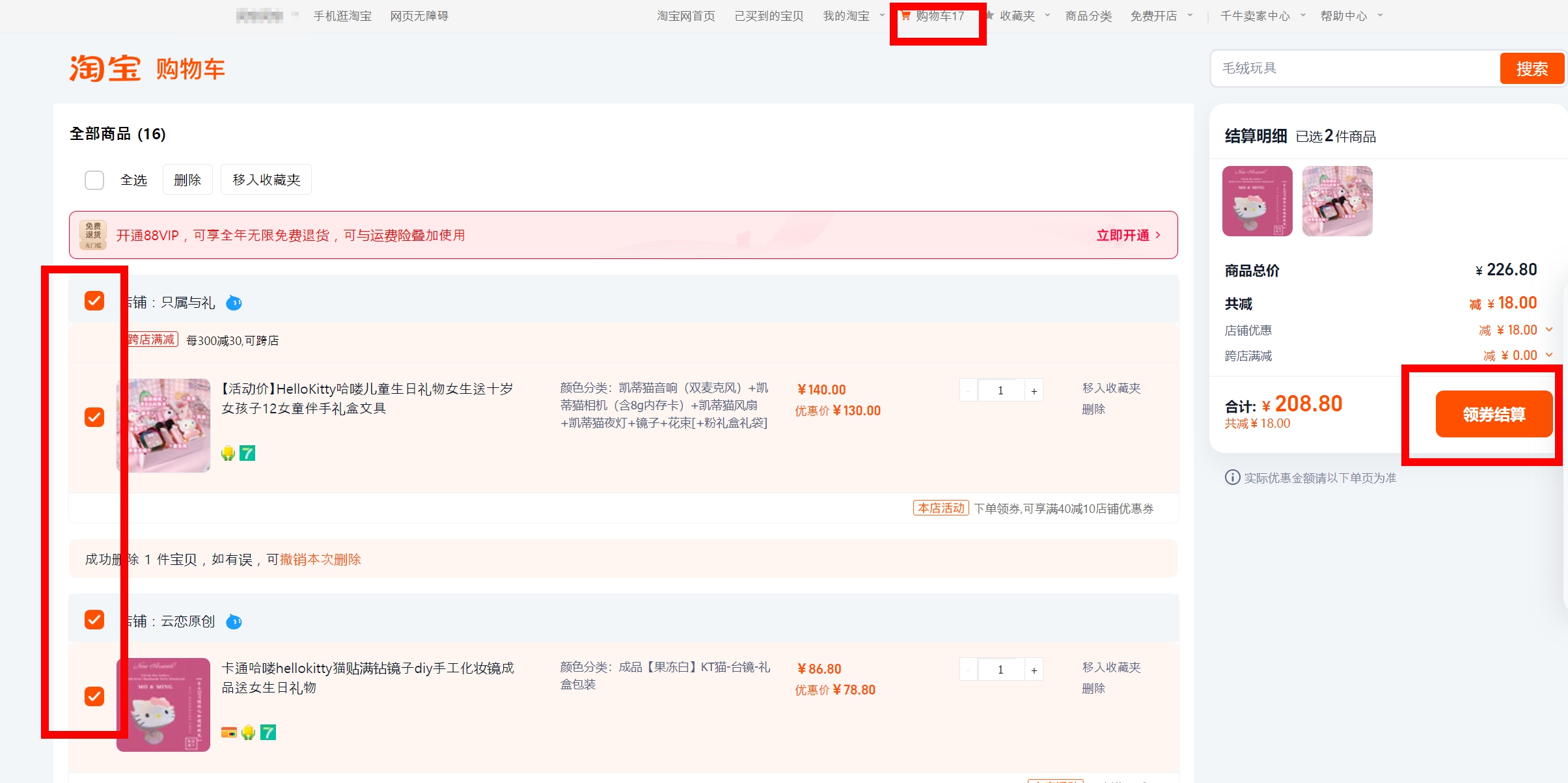Click the info icon beside 实际优惠金额 note
1568x783 pixels.
(x=1232, y=477)
